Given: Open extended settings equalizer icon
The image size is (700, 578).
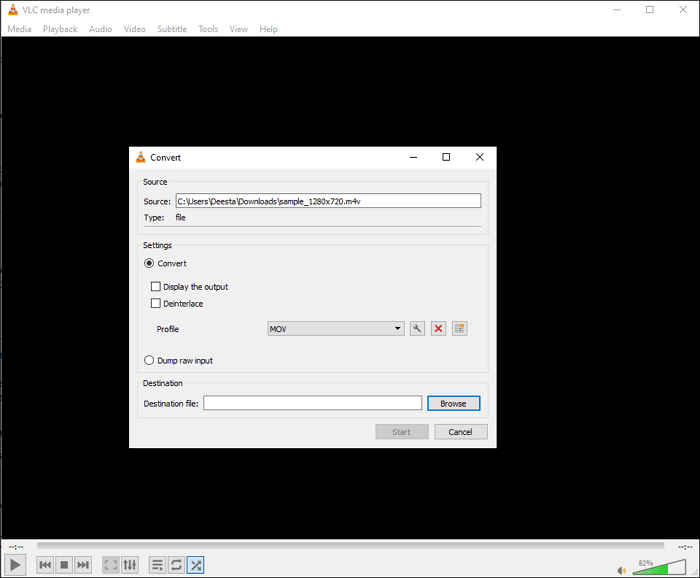Looking at the screenshot, I should pos(130,565).
